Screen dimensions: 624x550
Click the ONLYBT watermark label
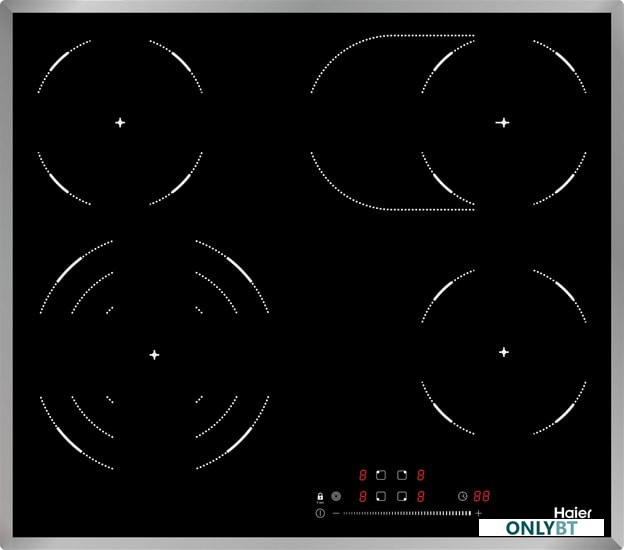tap(540, 527)
